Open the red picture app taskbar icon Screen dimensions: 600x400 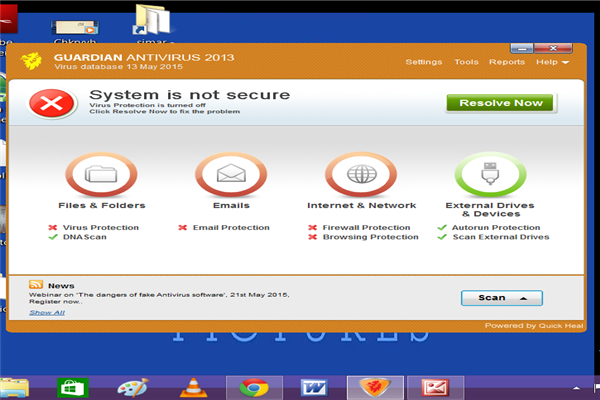coord(435,388)
